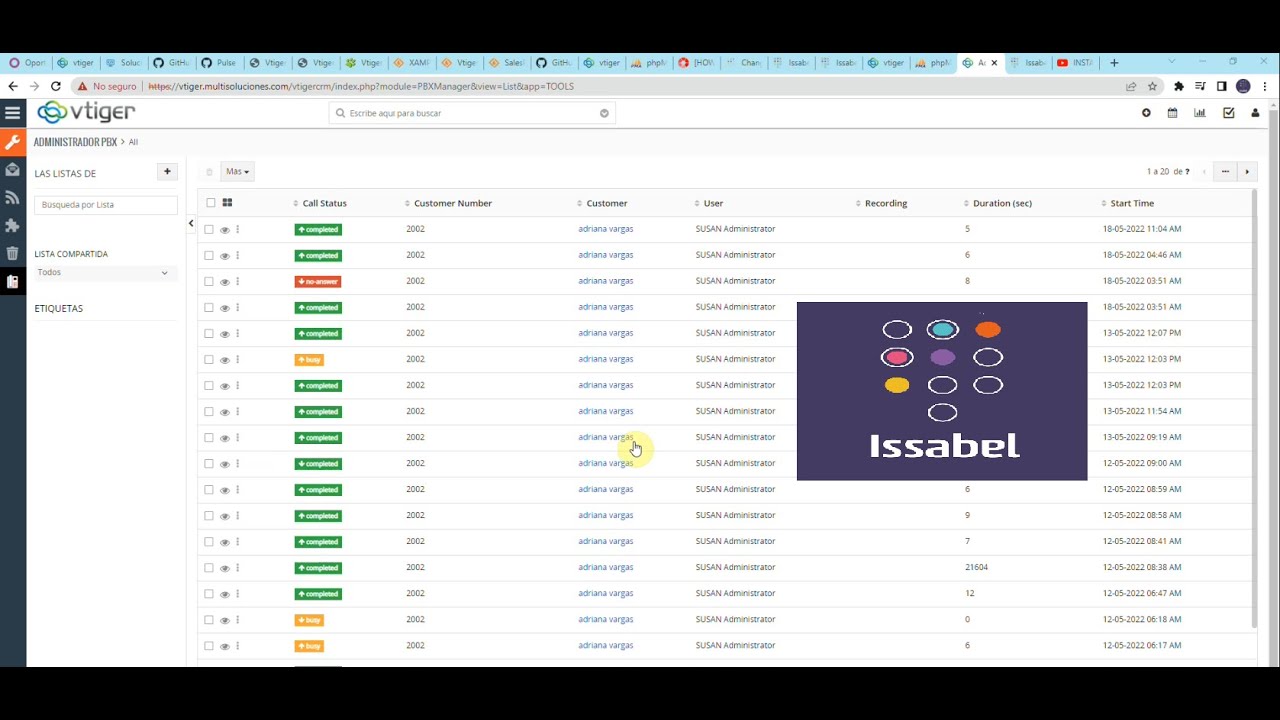Click ADMINISTRADOR PBX breadcrumb
This screenshot has height=720, width=1280.
coord(75,142)
